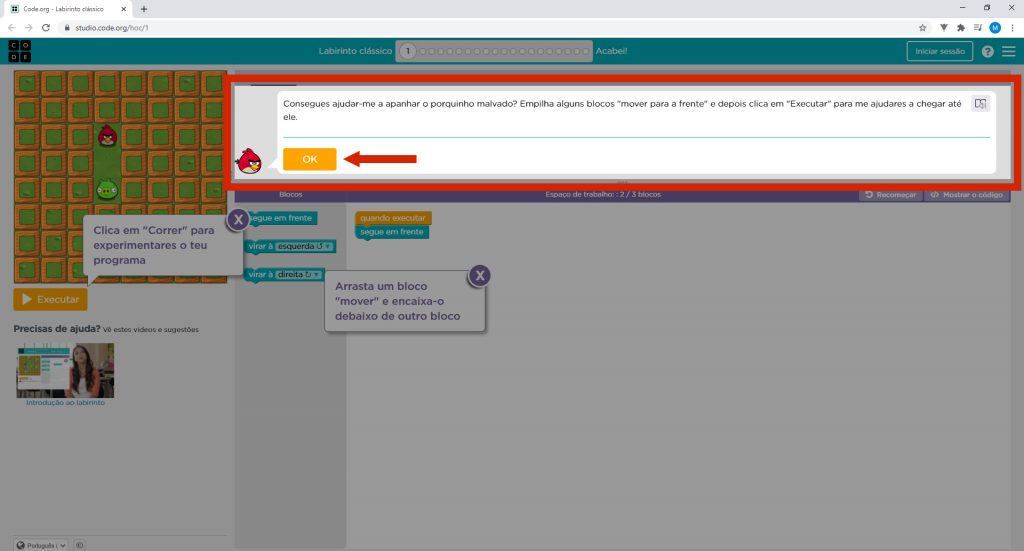This screenshot has height=551, width=1024.
Task: Select the toolbox "segue em frente" block
Action: tap(281, 218)
